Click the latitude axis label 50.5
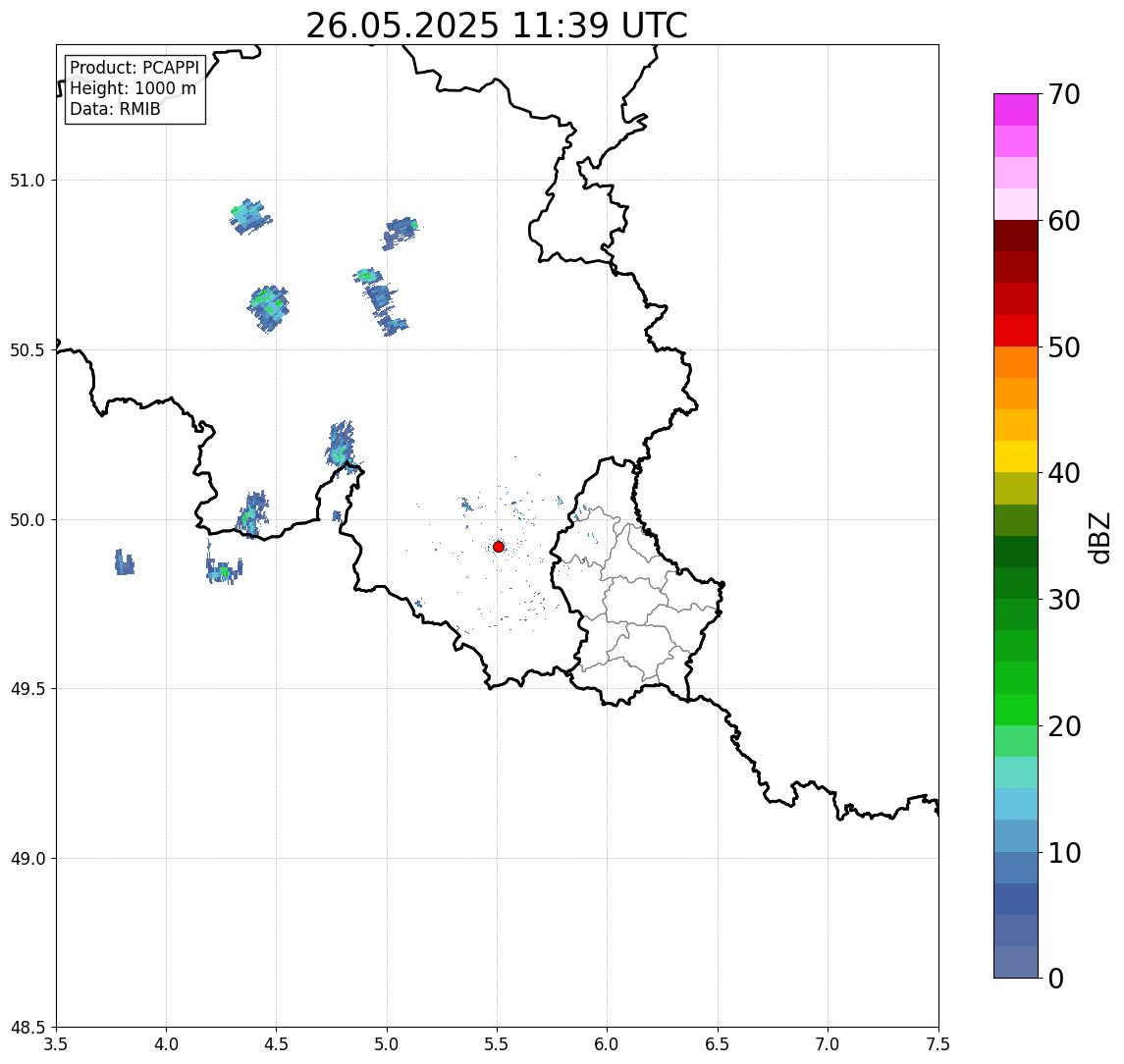Screen dimensions: 1124x1064 pyautogui.click(x=27, y=350)
